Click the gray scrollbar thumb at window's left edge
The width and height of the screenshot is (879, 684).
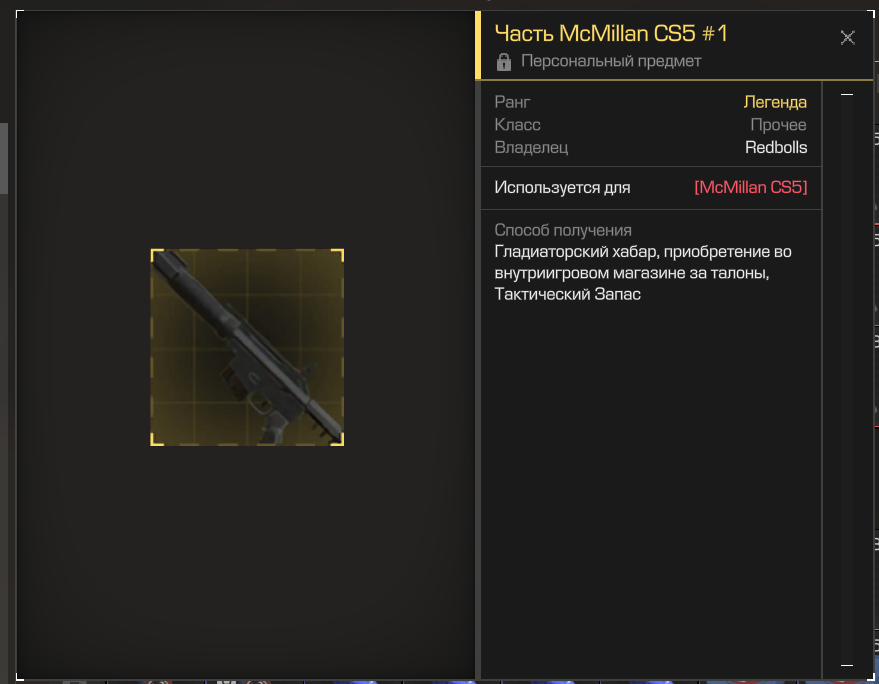pyautogui.click(x=3, y=158)
